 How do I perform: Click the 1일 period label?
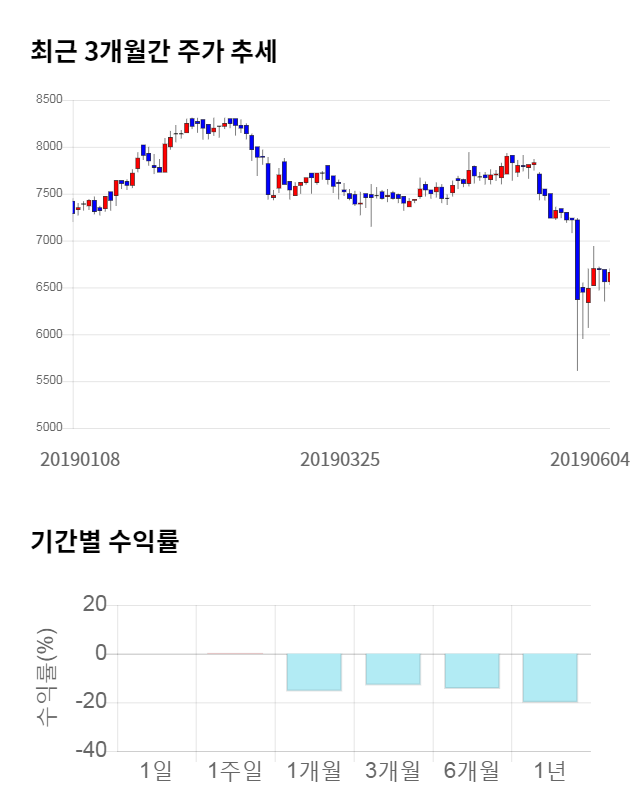(156, 770)
